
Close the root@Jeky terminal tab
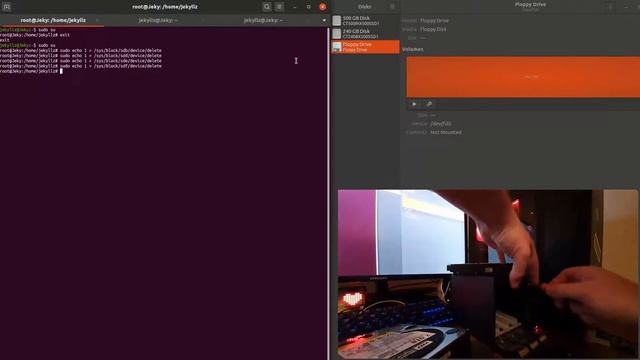[97, 20]
